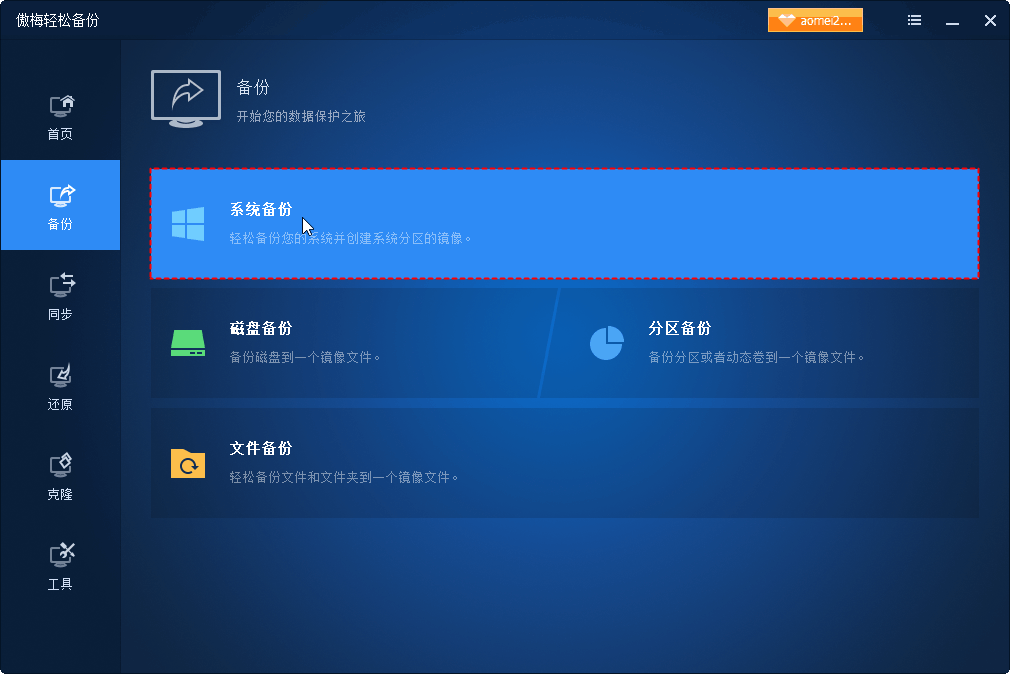Click the yellow folder icon for 文件备份
The width and height of the screenshot is (1010, 674).
coord(188,463)
